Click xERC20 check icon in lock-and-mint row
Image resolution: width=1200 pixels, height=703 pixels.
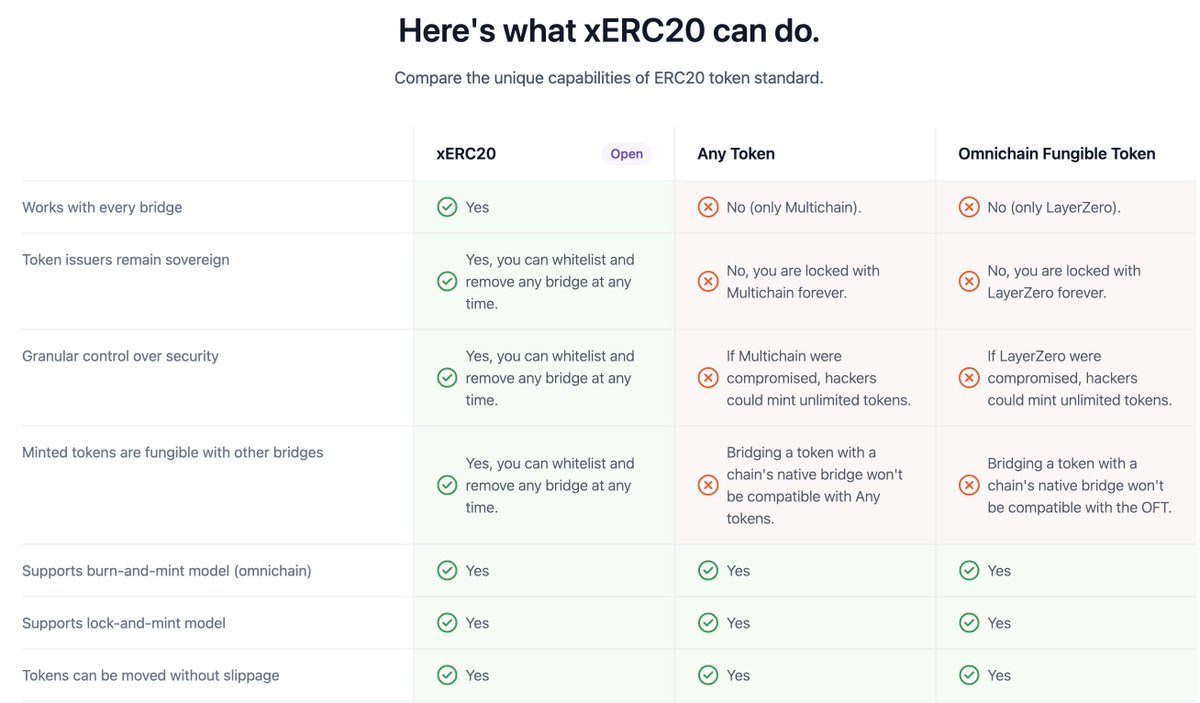pyautogui.click(x=447, y=623)
